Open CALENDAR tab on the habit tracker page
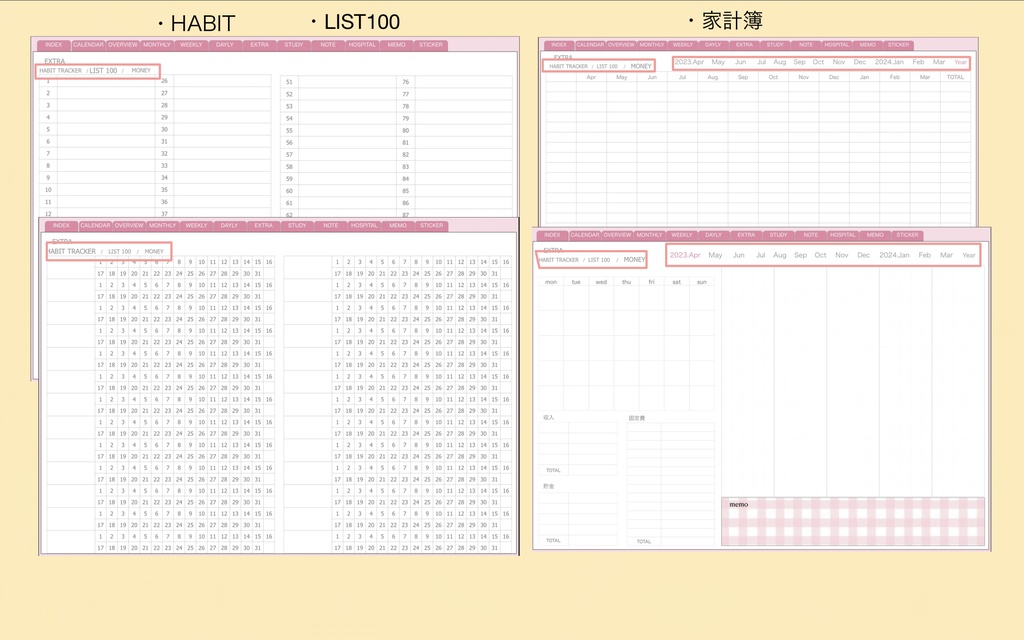Viewport: 1024px width, 640px height. click(x=95, y=225)
